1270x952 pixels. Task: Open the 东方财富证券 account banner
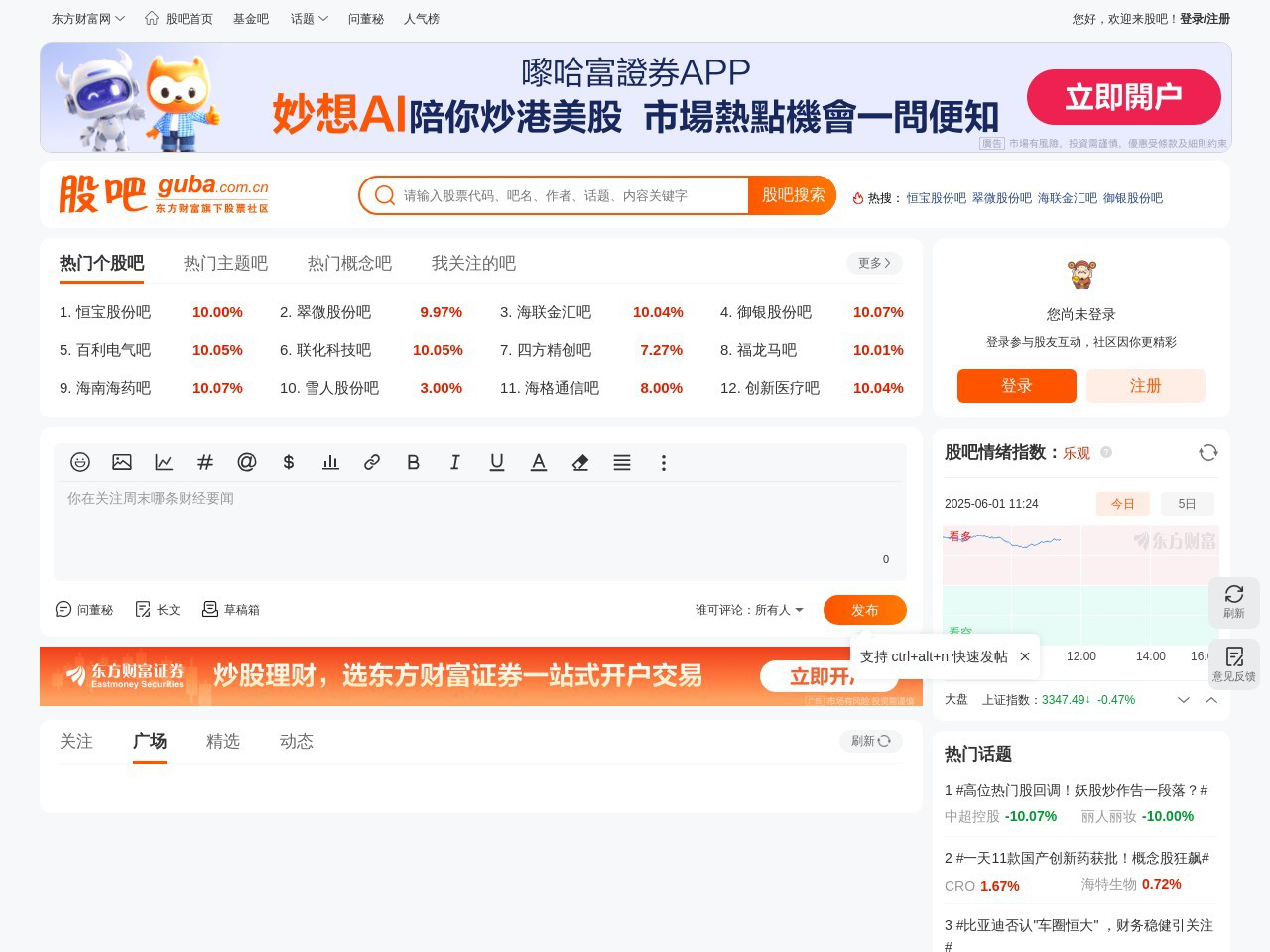click(x=481, y=676)
